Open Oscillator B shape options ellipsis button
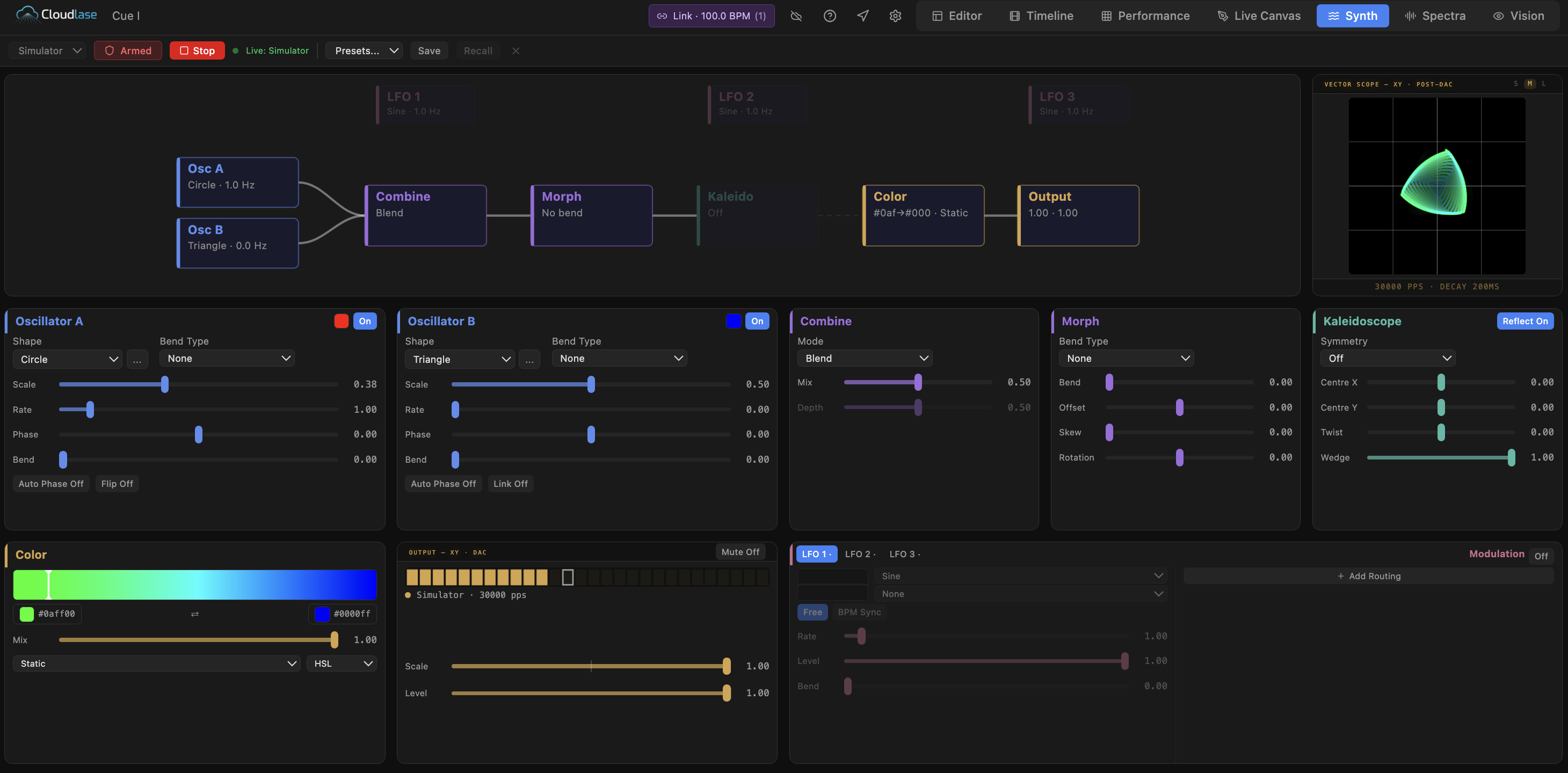Image resolution: width=1568 pixels, height=773 pixels. (x=529, y=359)
